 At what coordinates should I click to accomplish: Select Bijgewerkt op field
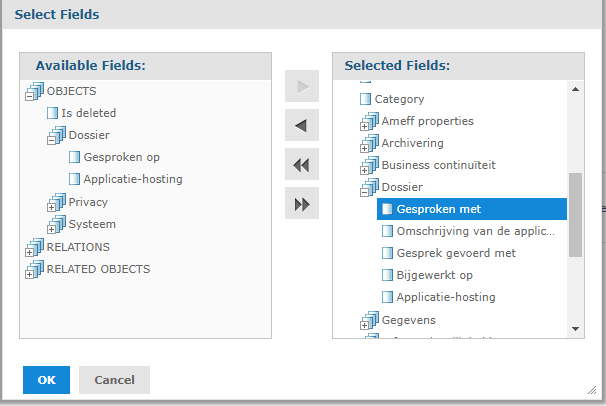coord(434,275)
